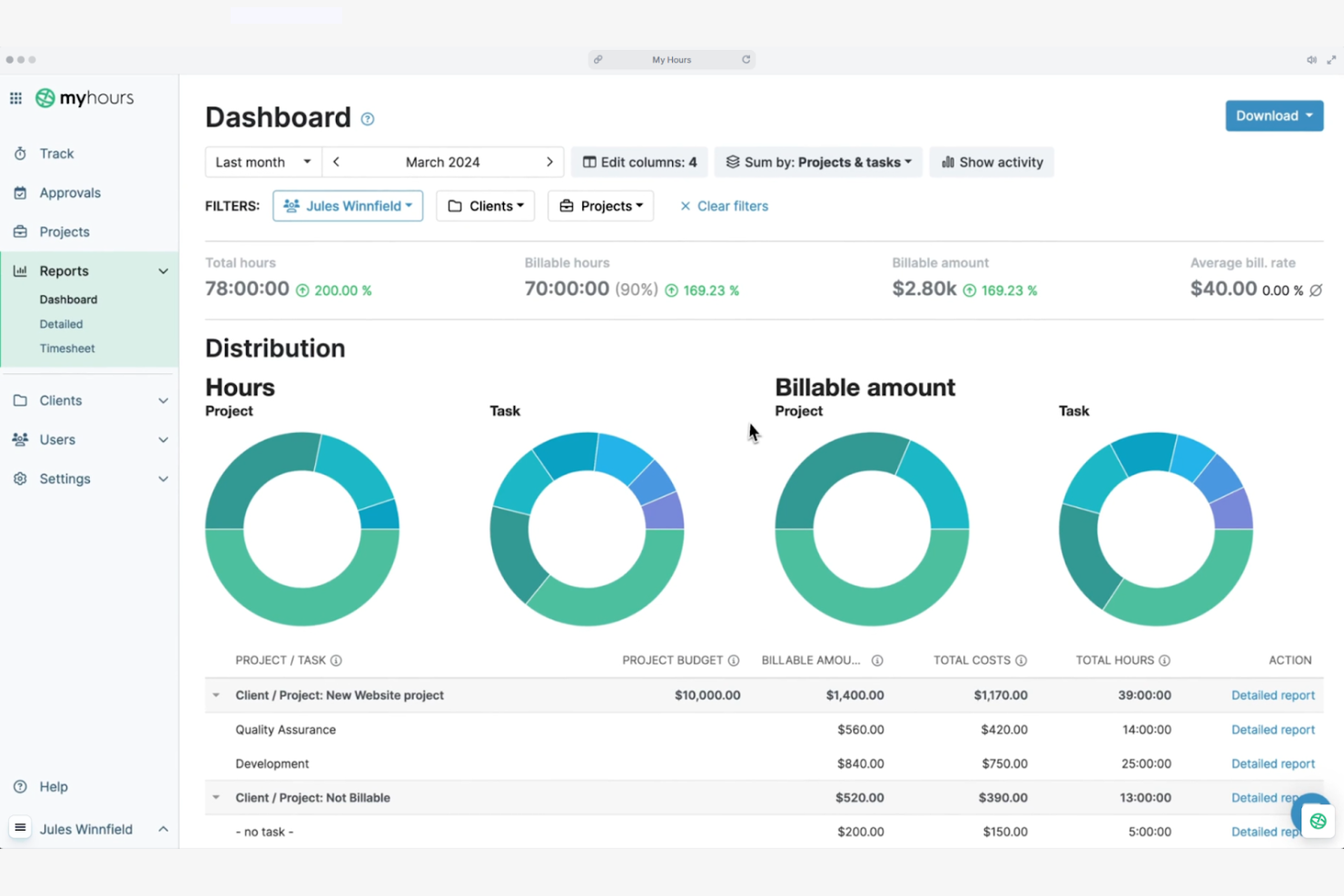The width and height of the screenshot is (1344, 896).
Task: Go to next month arrow
Action: click(x=549, y=162)
